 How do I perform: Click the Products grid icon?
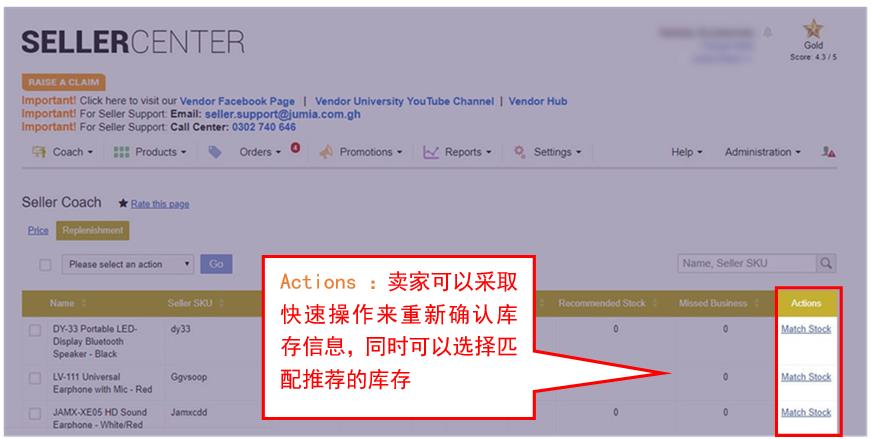click(121, 152)
